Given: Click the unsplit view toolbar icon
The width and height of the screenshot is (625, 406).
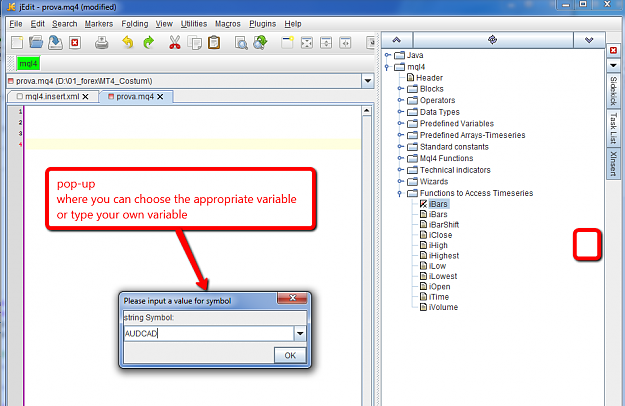Looking at the screenshot, I should (x=307, y=42).
